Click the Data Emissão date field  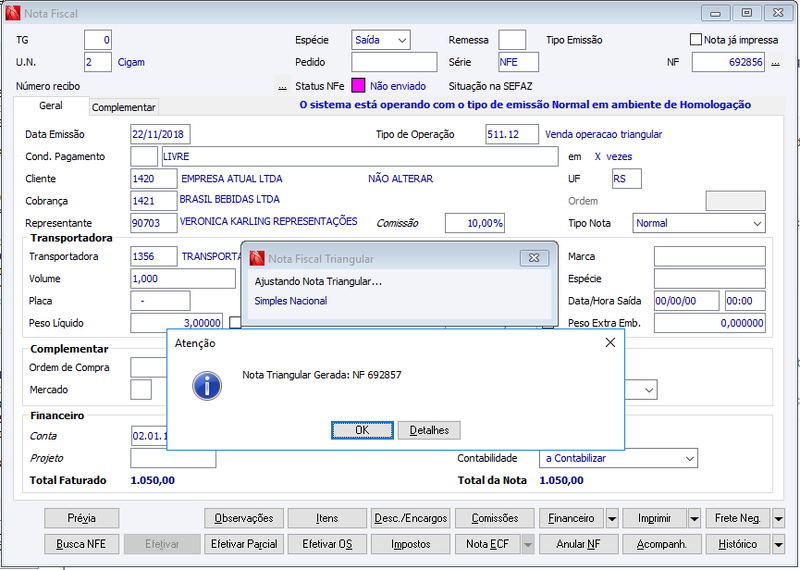pyautogui.click(x=160, y=134)
